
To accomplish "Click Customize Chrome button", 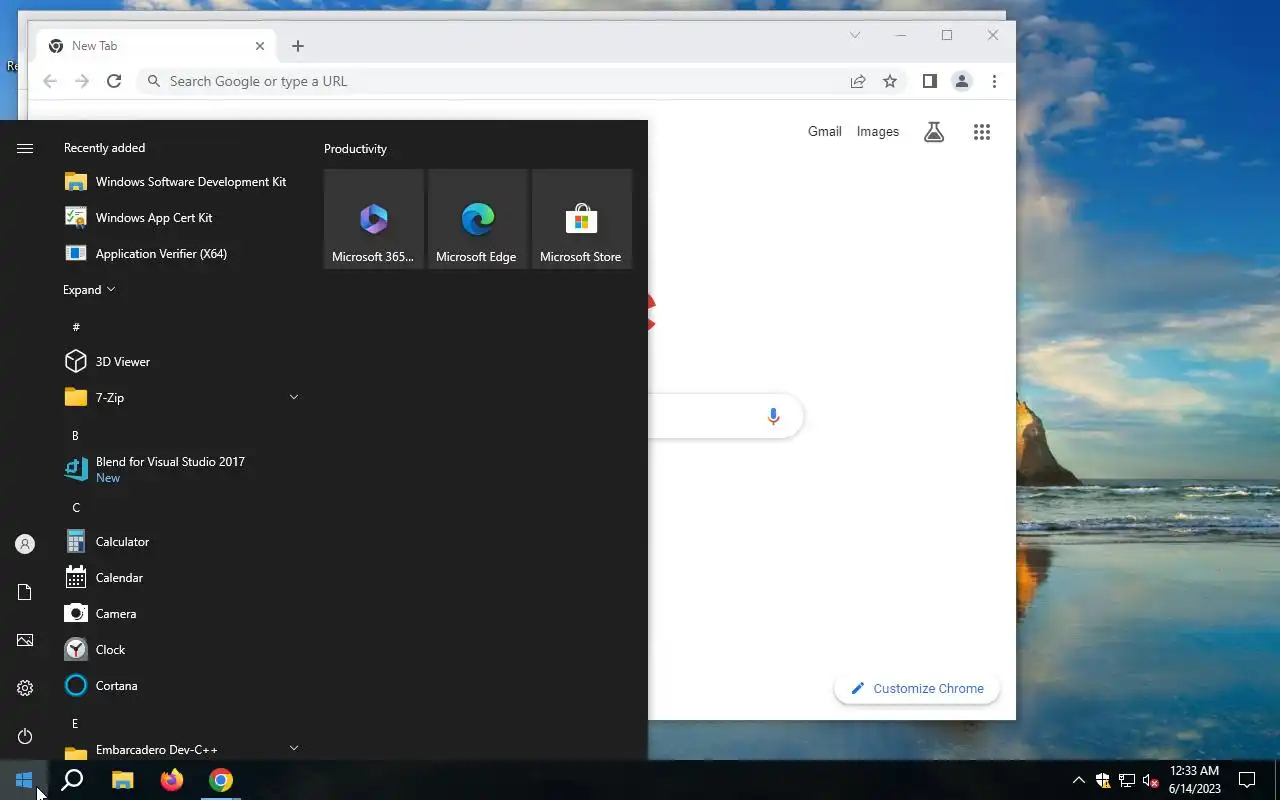I will pyautogui.click(x=917, y=688).
